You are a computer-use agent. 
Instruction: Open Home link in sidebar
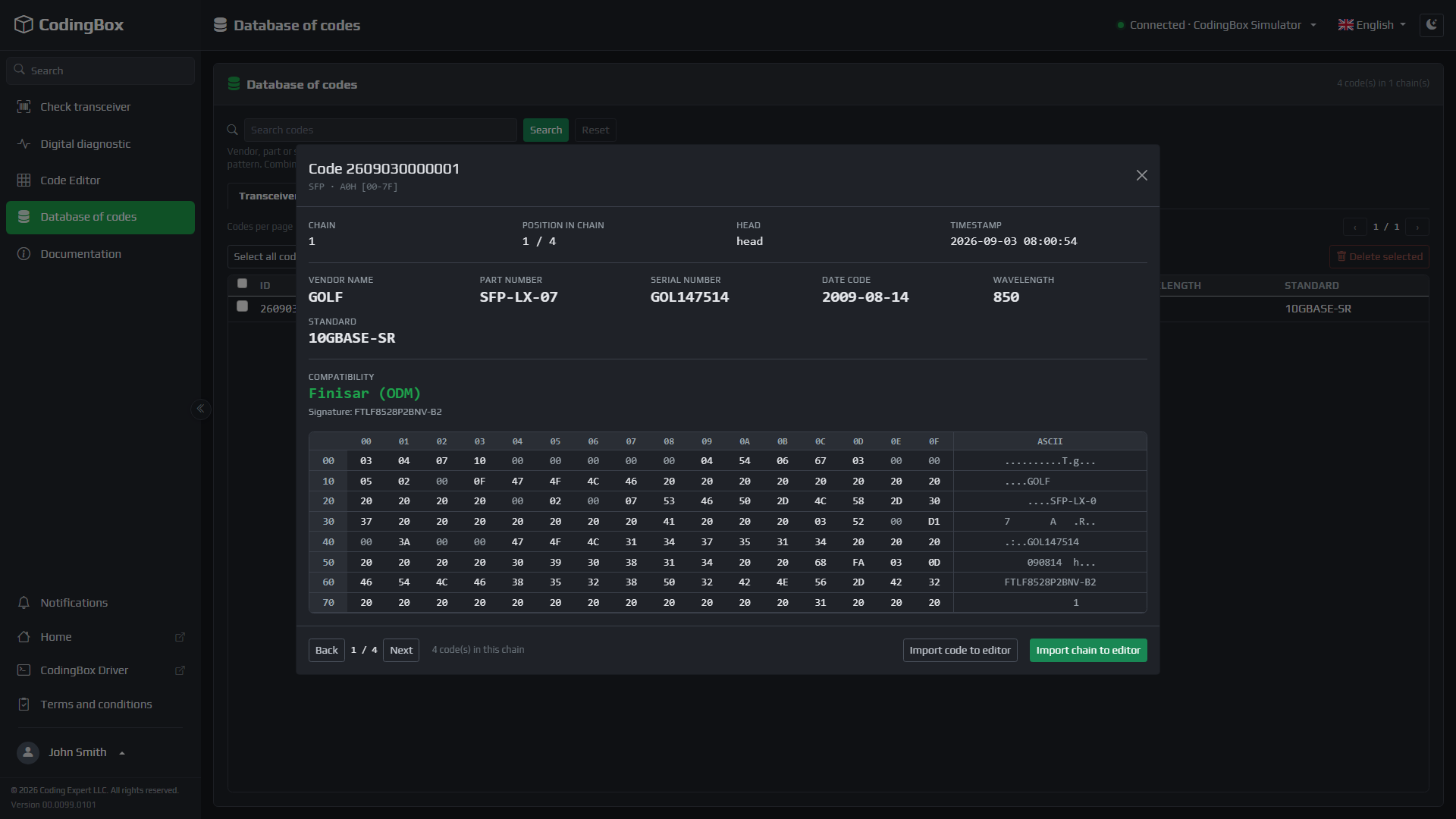100,637
